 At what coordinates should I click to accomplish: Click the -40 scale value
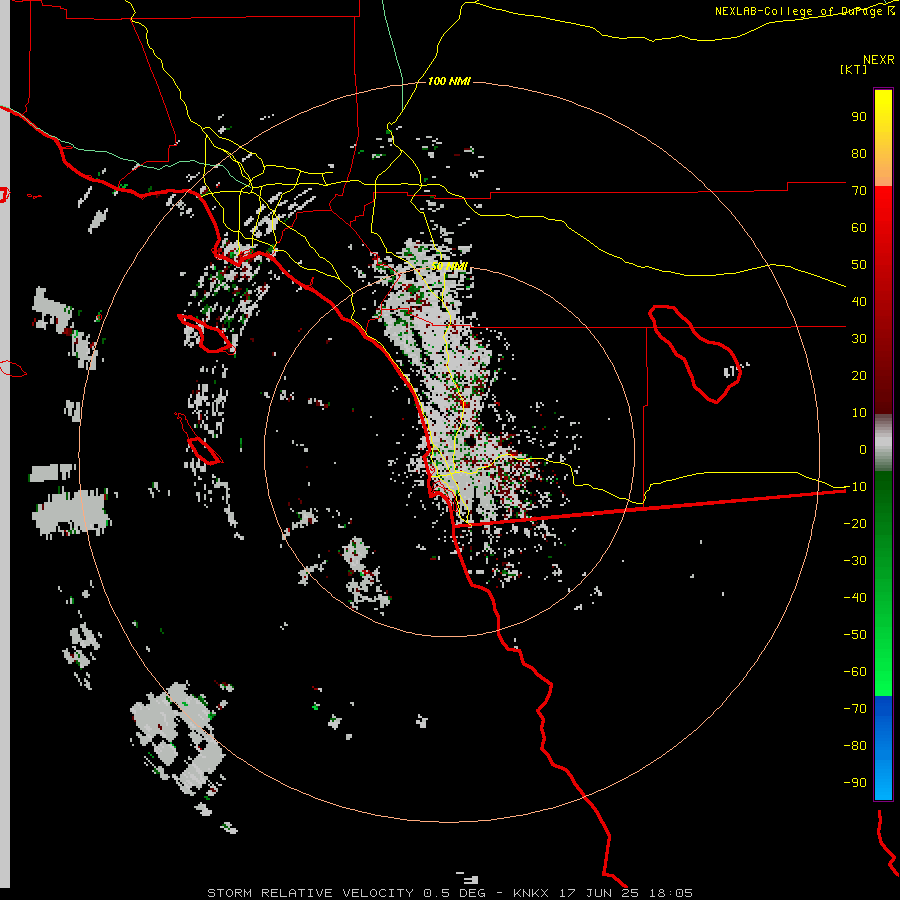[855, 598]
